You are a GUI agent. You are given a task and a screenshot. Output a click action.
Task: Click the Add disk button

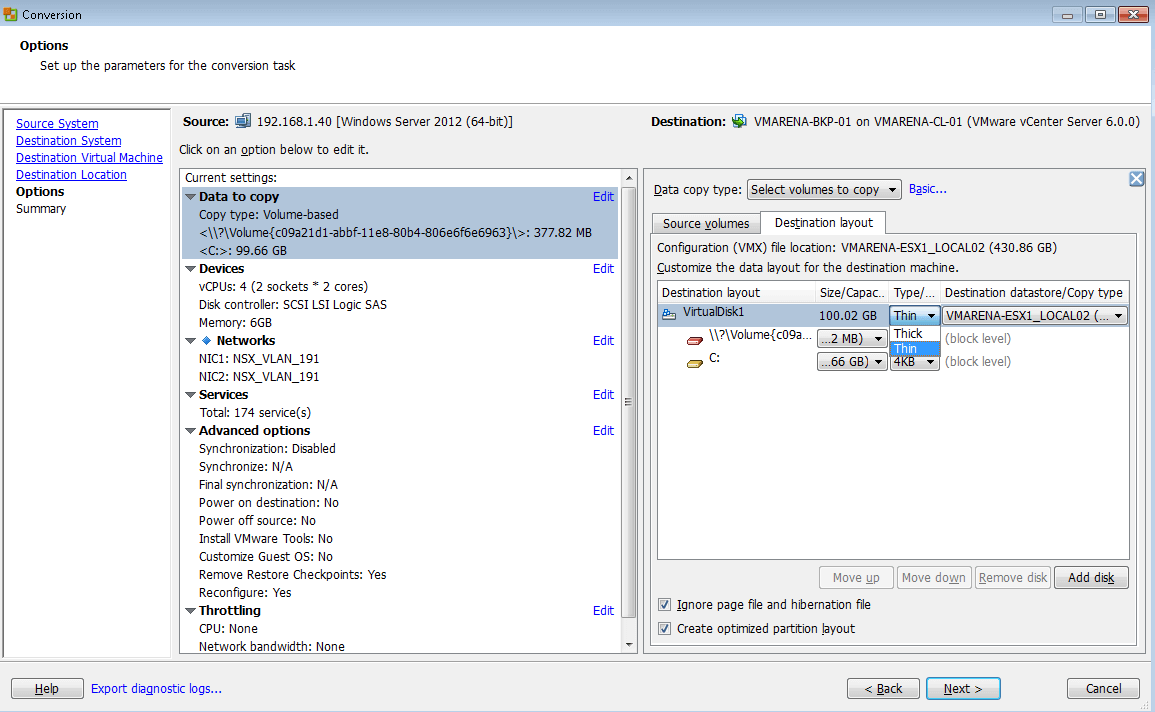[1091, 578]
